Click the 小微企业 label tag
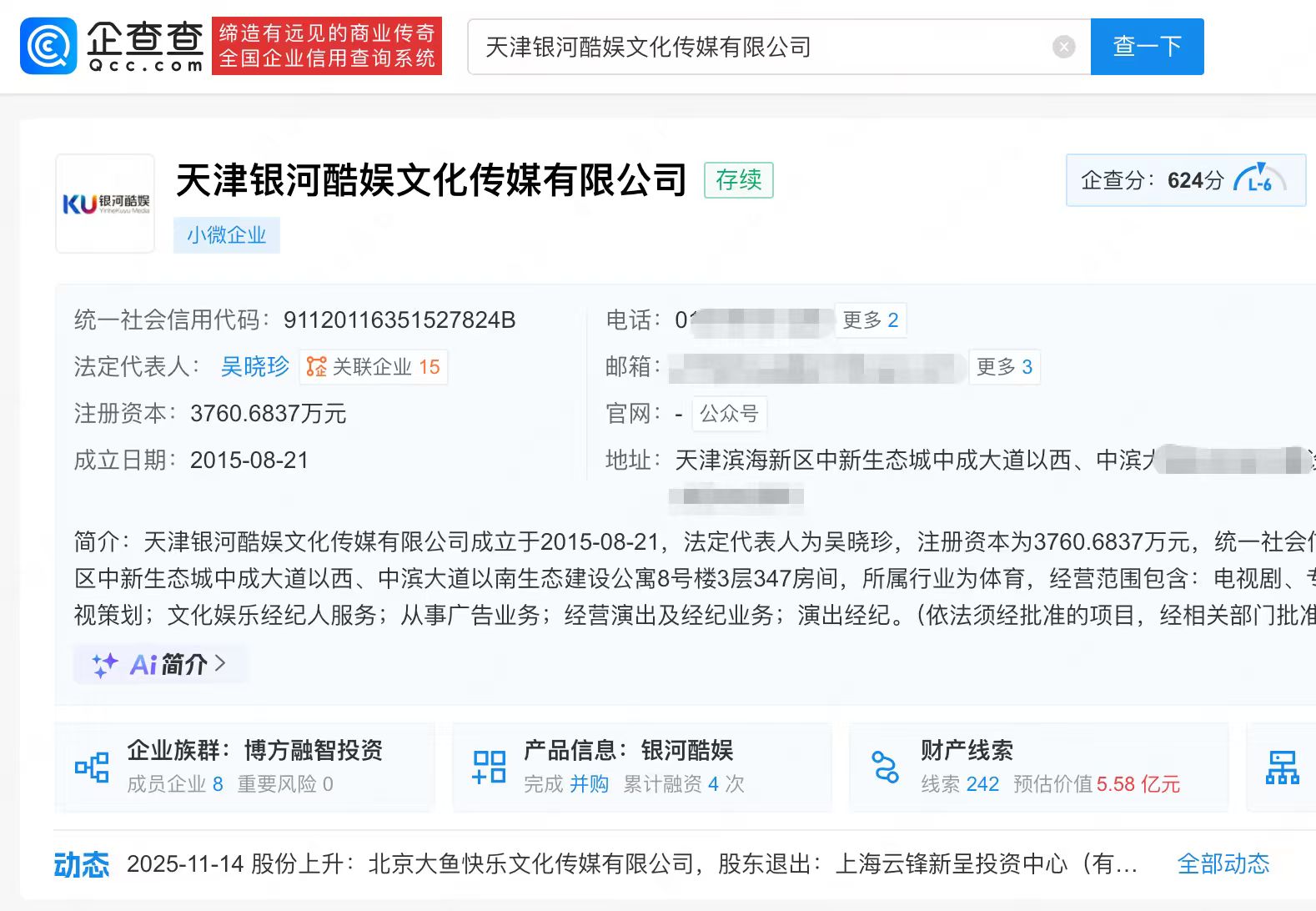The height and width of the screenshot is (911, 1316). (x=226, y=235)
